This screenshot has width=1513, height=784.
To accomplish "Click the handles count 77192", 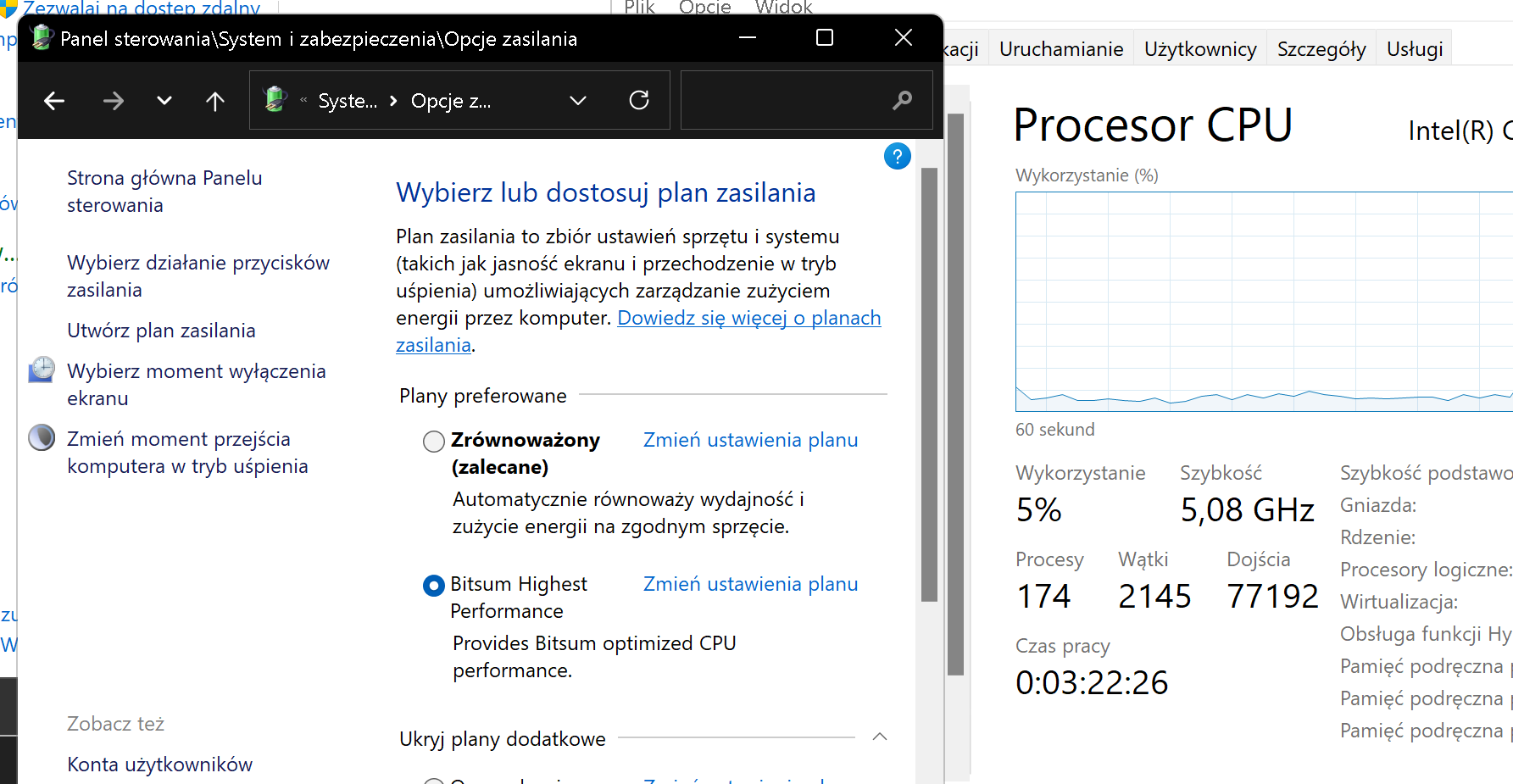I will 1272,597.
